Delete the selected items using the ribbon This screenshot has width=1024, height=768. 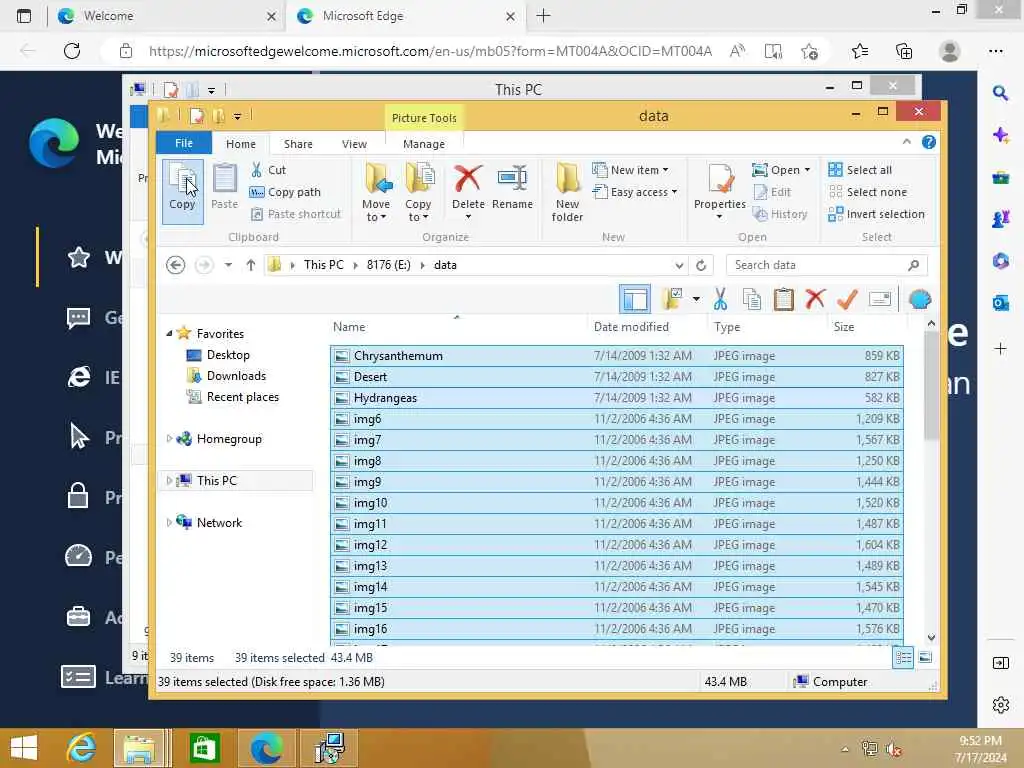(x=468, y=191)
